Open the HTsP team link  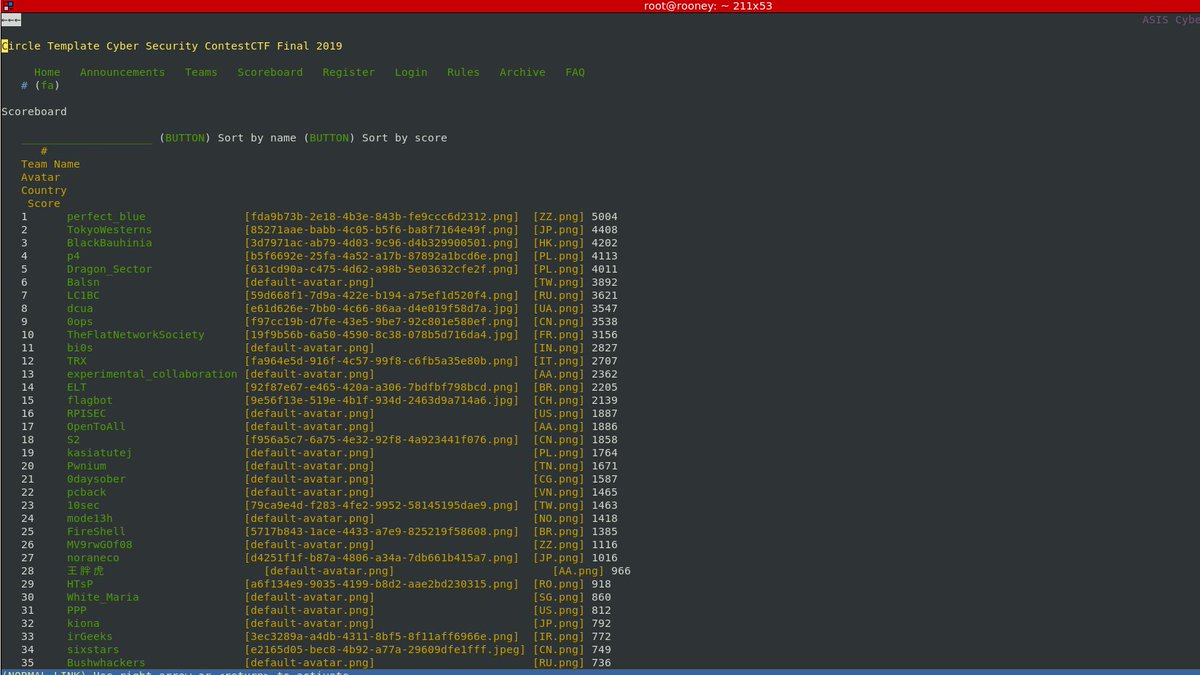point(80,584)
